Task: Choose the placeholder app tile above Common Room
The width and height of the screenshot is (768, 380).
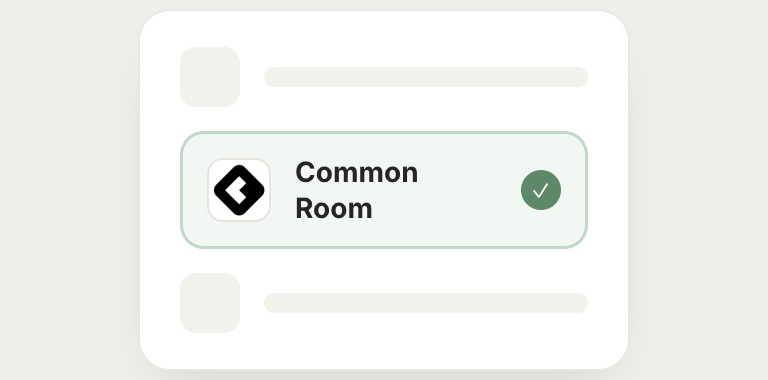Action: pos(210,77)
